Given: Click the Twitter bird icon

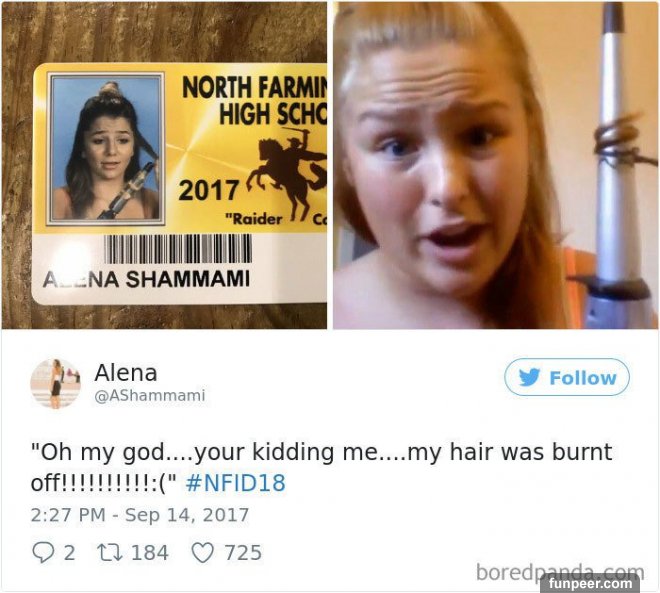Looking at the screenshot, I should [530, 377].
